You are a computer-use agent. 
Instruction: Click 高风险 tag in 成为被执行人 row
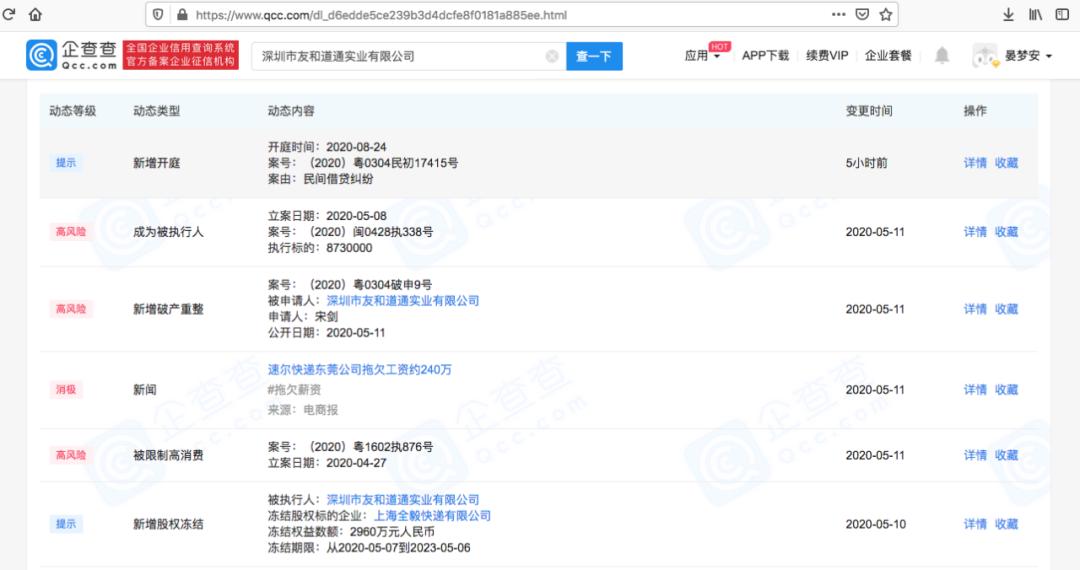(x=71, y=232)
